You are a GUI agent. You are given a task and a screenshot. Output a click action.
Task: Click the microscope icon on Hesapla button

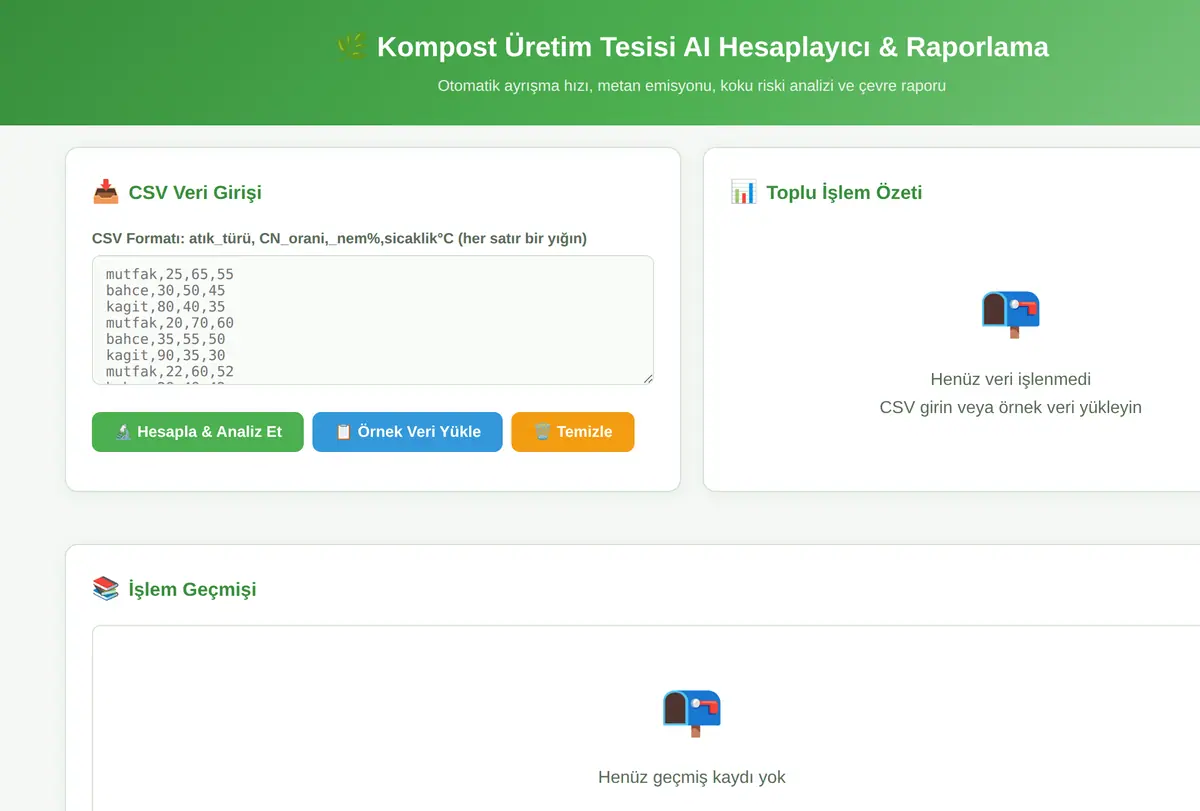coord(123,432)
